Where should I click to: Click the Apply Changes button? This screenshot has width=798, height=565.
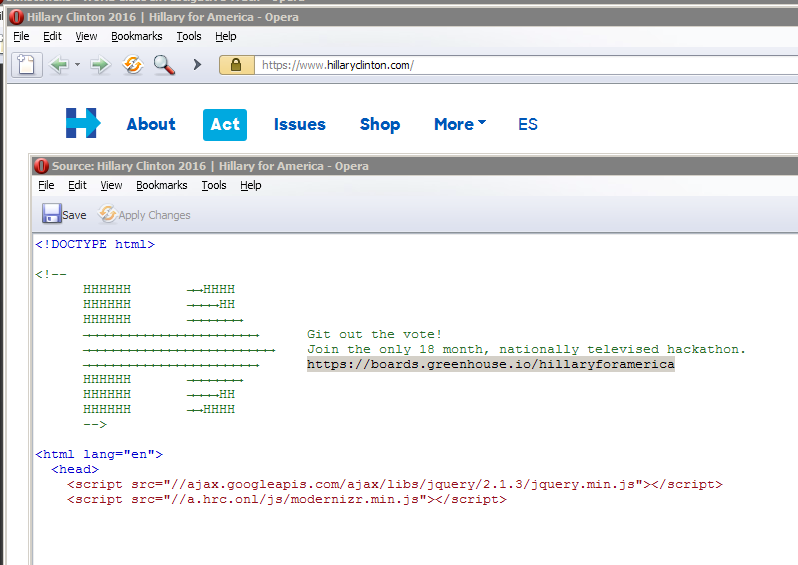coord(145,215)
